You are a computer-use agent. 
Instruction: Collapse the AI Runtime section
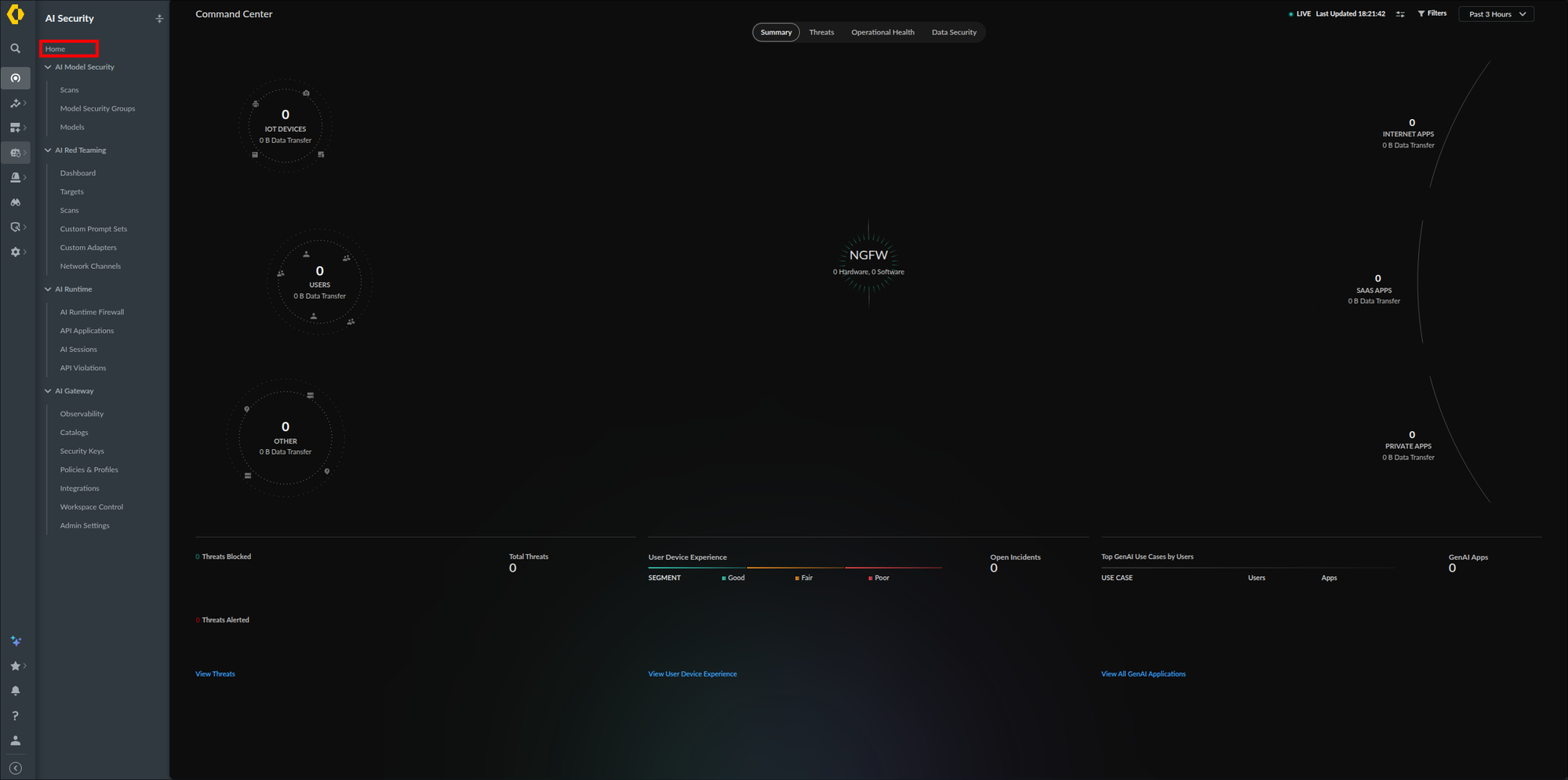(x=48, y=289)
